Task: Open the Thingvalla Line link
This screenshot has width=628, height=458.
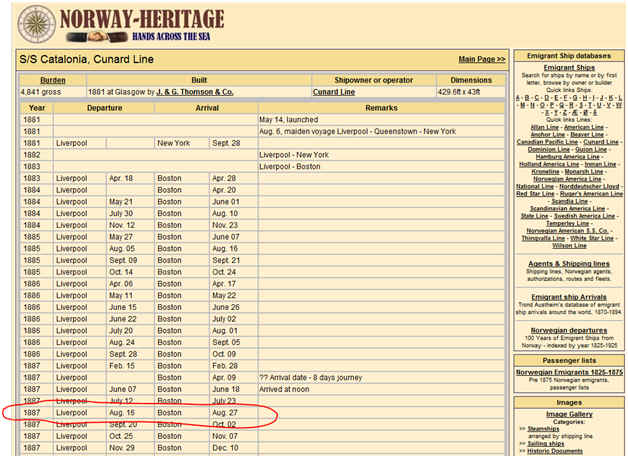Action: pos(543,238)
